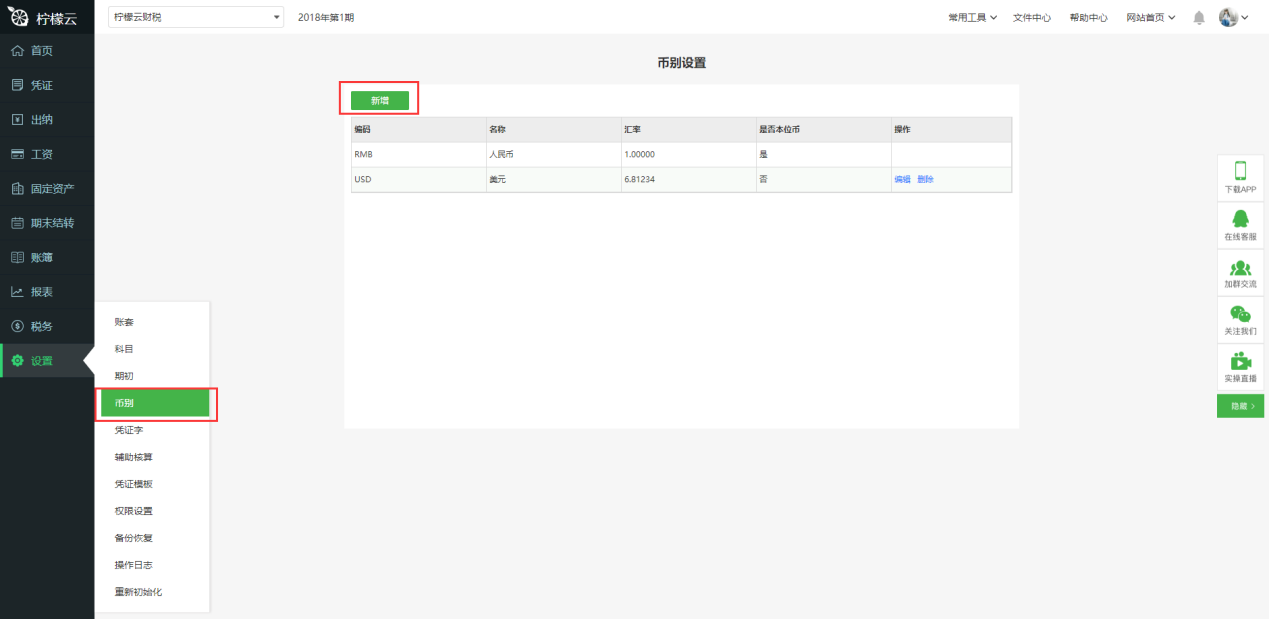The width and height of the screenshot is (1269, 619).
Task: Open 在线客服 QQ icon
Action: point(1240,219)
